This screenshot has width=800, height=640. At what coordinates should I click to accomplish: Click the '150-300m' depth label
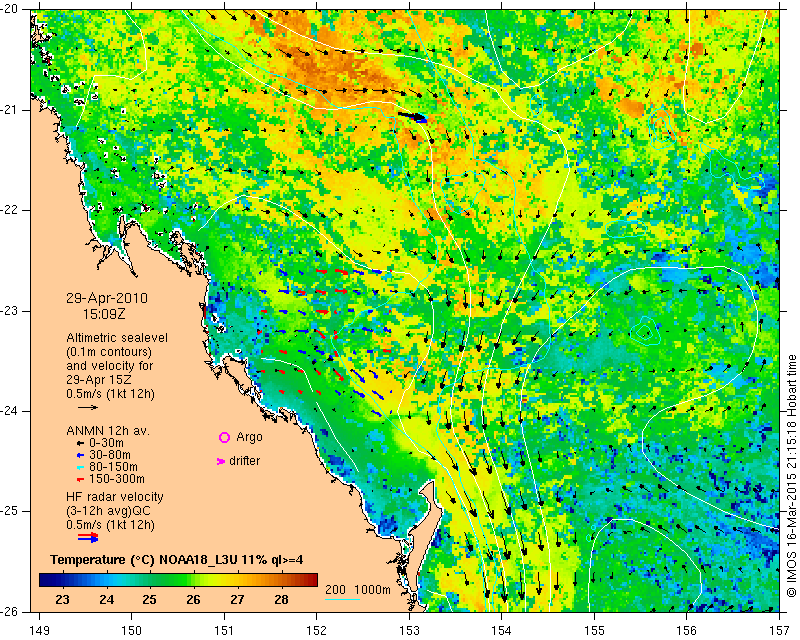click(x=117, y=479)
